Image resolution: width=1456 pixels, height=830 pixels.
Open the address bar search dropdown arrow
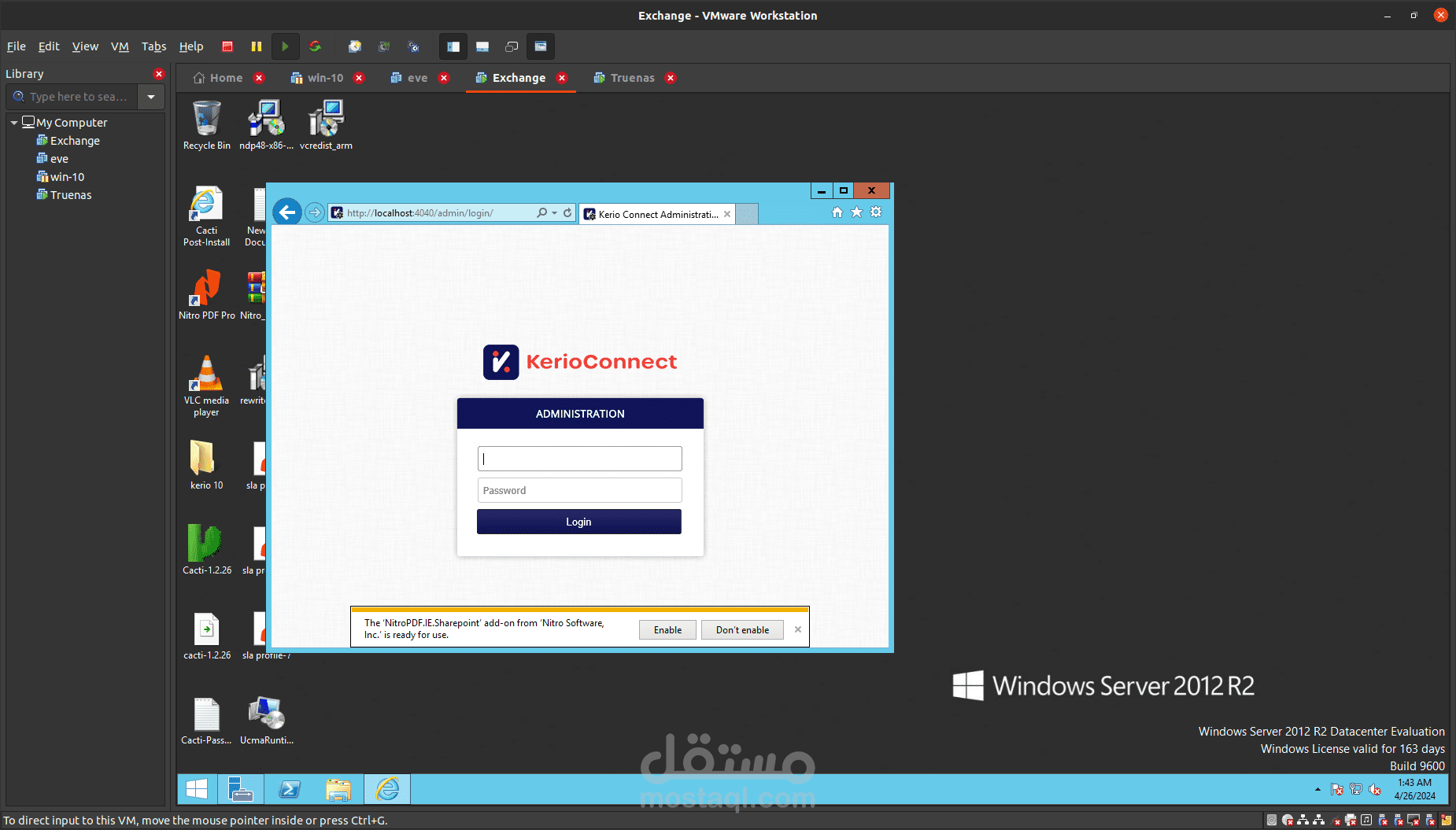pyautogui.click(x=555, y=213)
